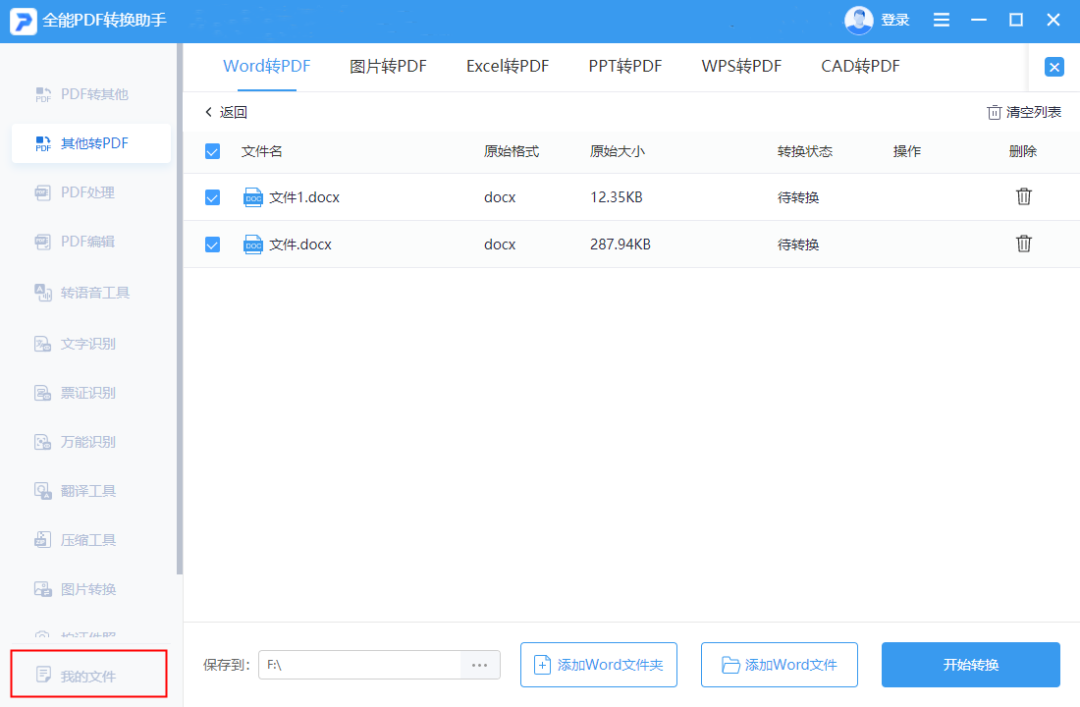Screen dimensions: 1080x707
Task: Open the hamburger menu in title bar
Action: 941,20
